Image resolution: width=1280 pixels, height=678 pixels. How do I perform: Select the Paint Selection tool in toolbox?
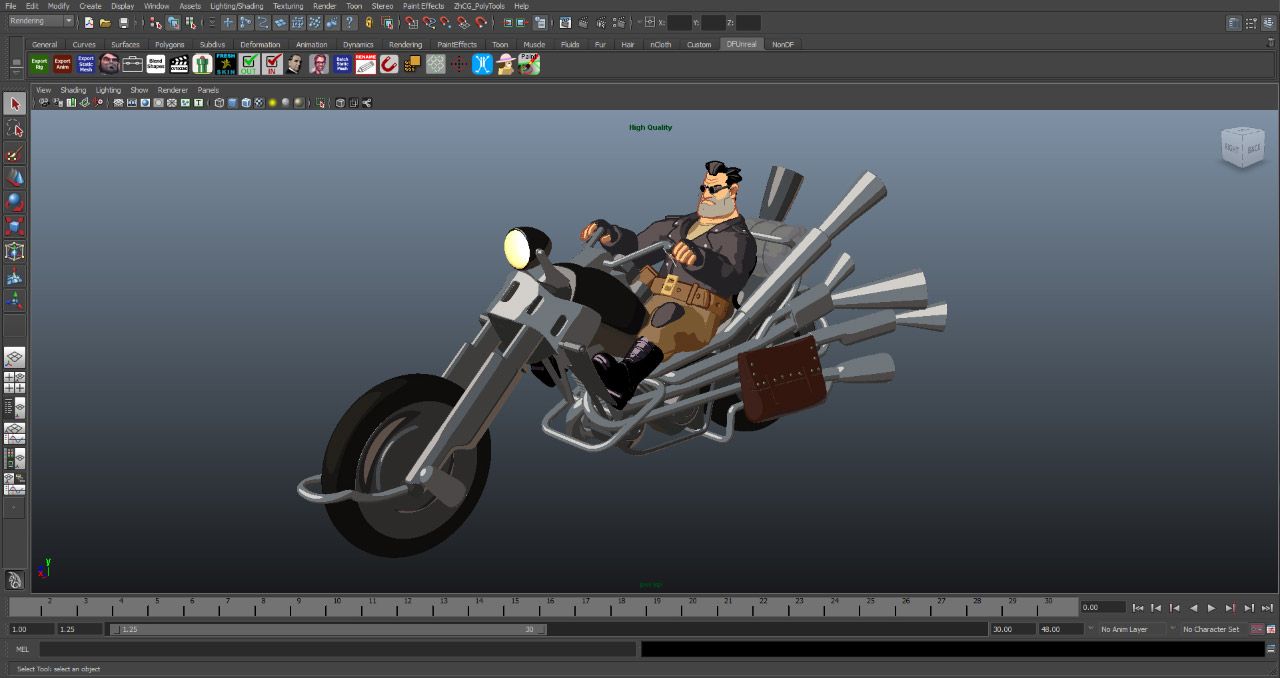tap(14, 154)
